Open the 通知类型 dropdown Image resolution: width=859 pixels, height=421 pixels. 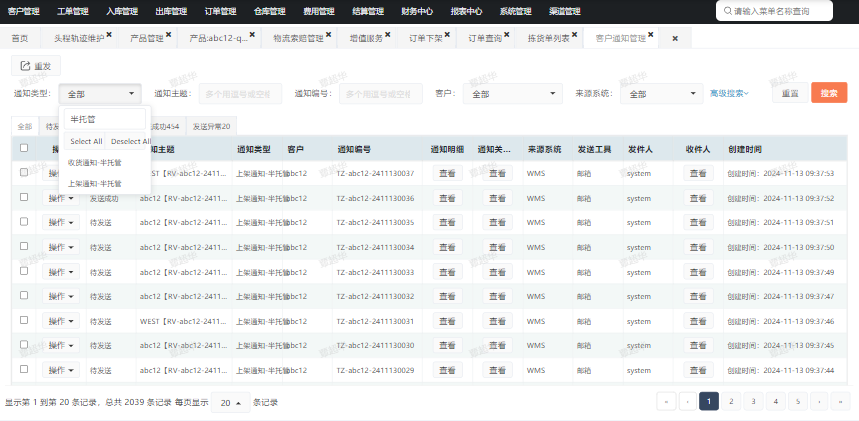point(100,94)
